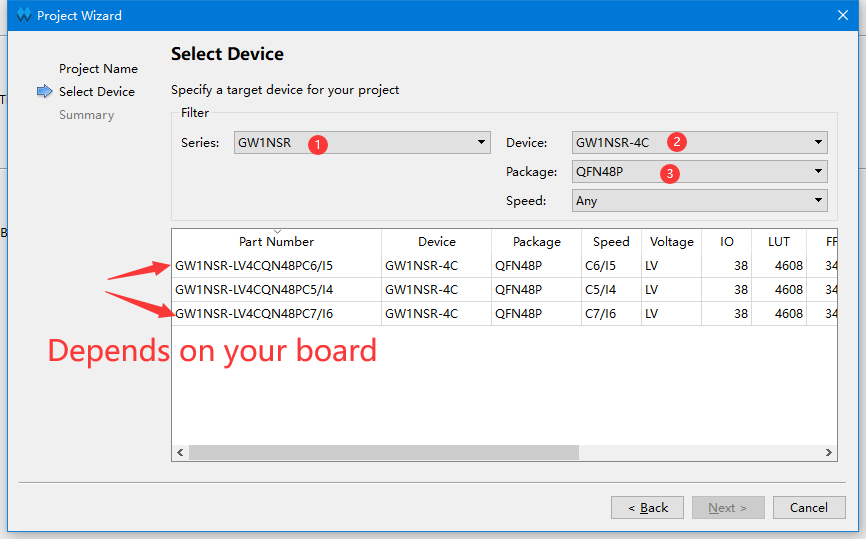Click the C6/I5 speed cell
Viewport: 866px width, 539px height.
pyautogui.click(x=611, y=266)
